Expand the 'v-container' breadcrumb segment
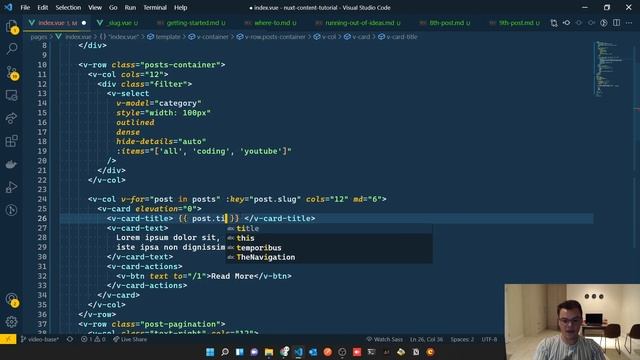Screen dimensions: 640x360 pyautogui.click(x=213, y=37)
